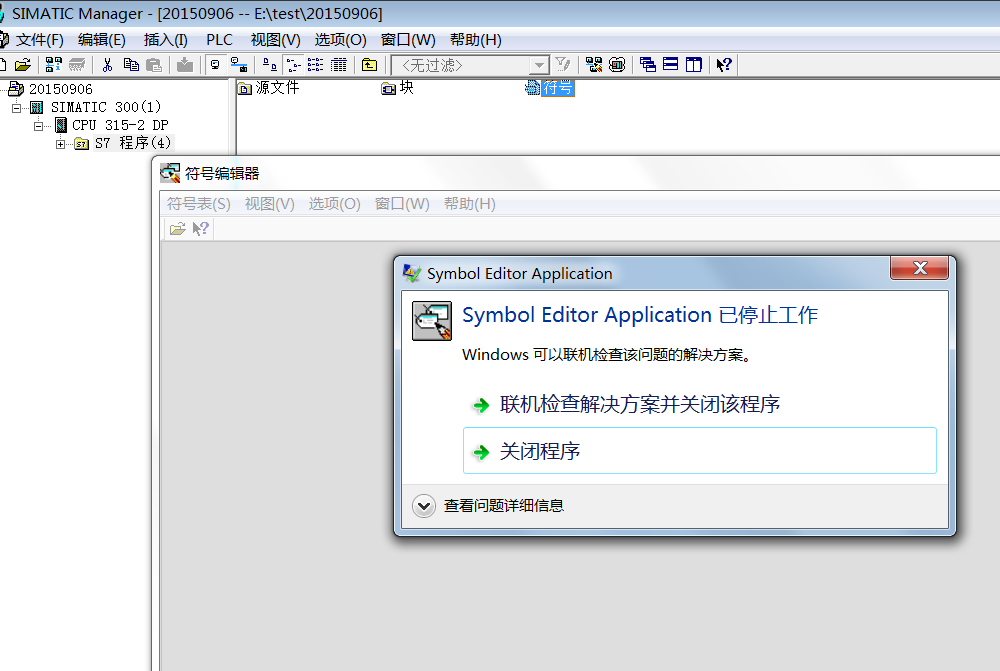Viewport: 1000px width, 671px height.
Task: Click the Paste clipboard icon
Action: point(154,64)
